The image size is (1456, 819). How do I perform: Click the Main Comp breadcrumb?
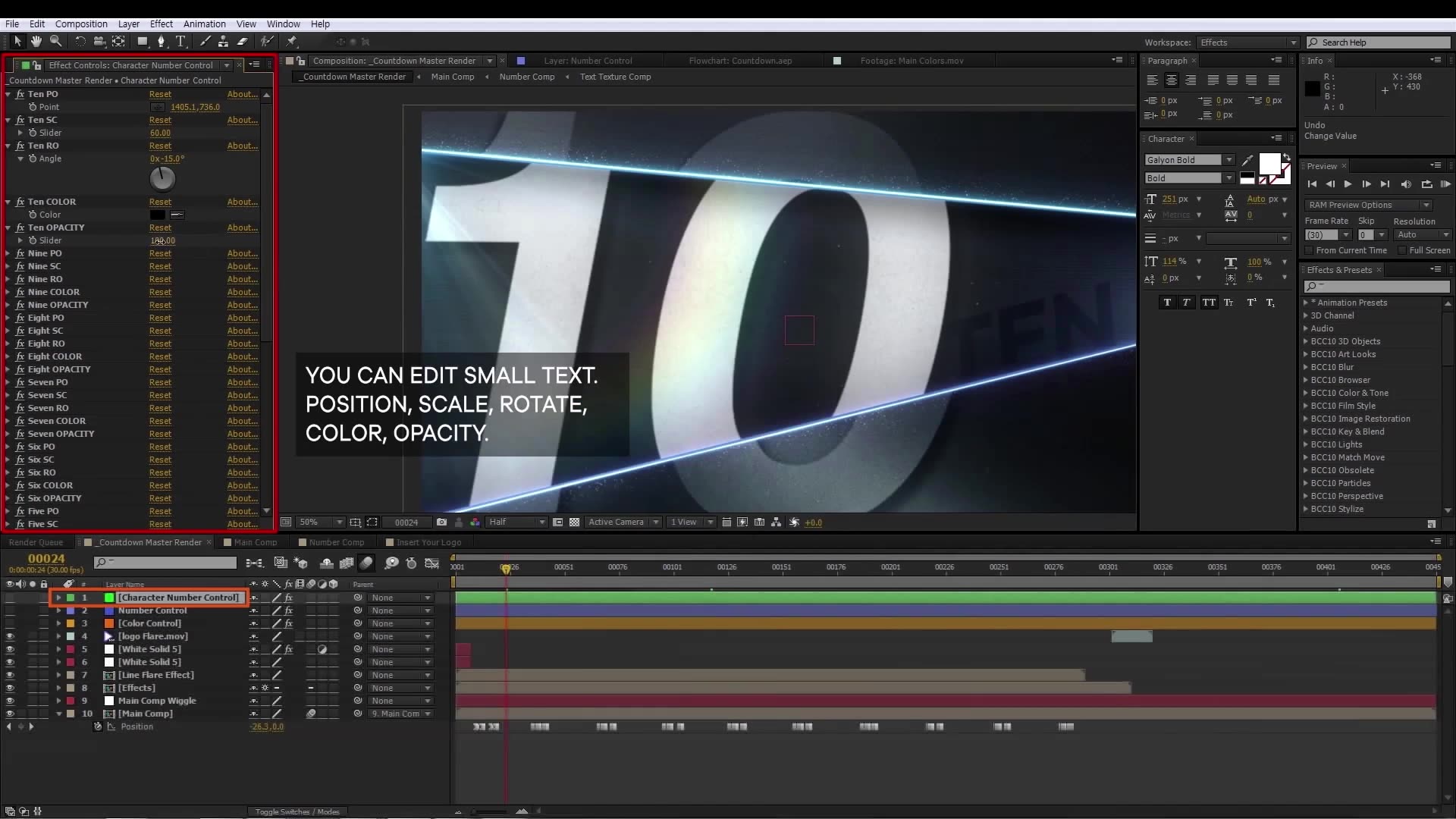(x=453, y=77)
